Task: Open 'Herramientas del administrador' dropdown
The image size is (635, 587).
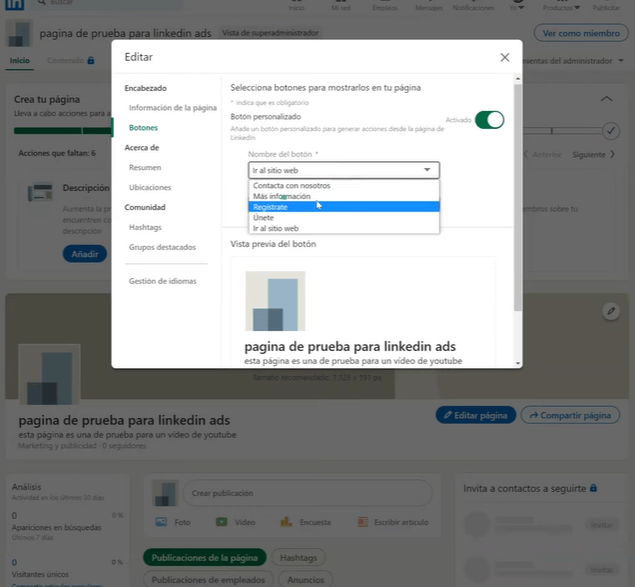Action: click(x=573, y=61)
